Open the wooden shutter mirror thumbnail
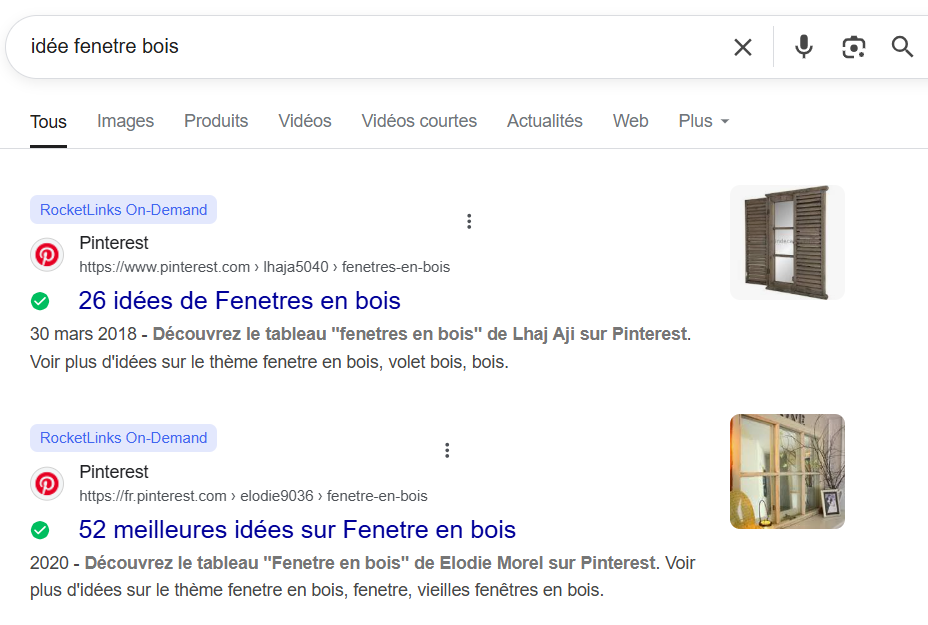Screen dimensions: 928x625 [787, 243]
